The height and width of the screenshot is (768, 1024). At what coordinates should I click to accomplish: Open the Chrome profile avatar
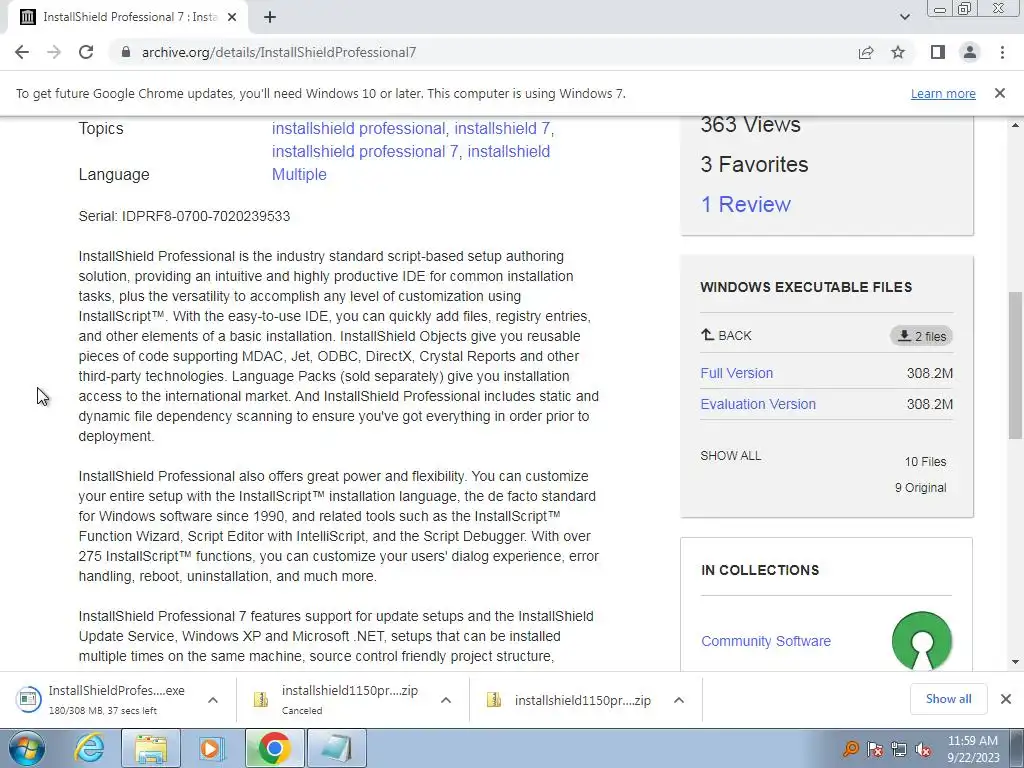tap(970, 52)
